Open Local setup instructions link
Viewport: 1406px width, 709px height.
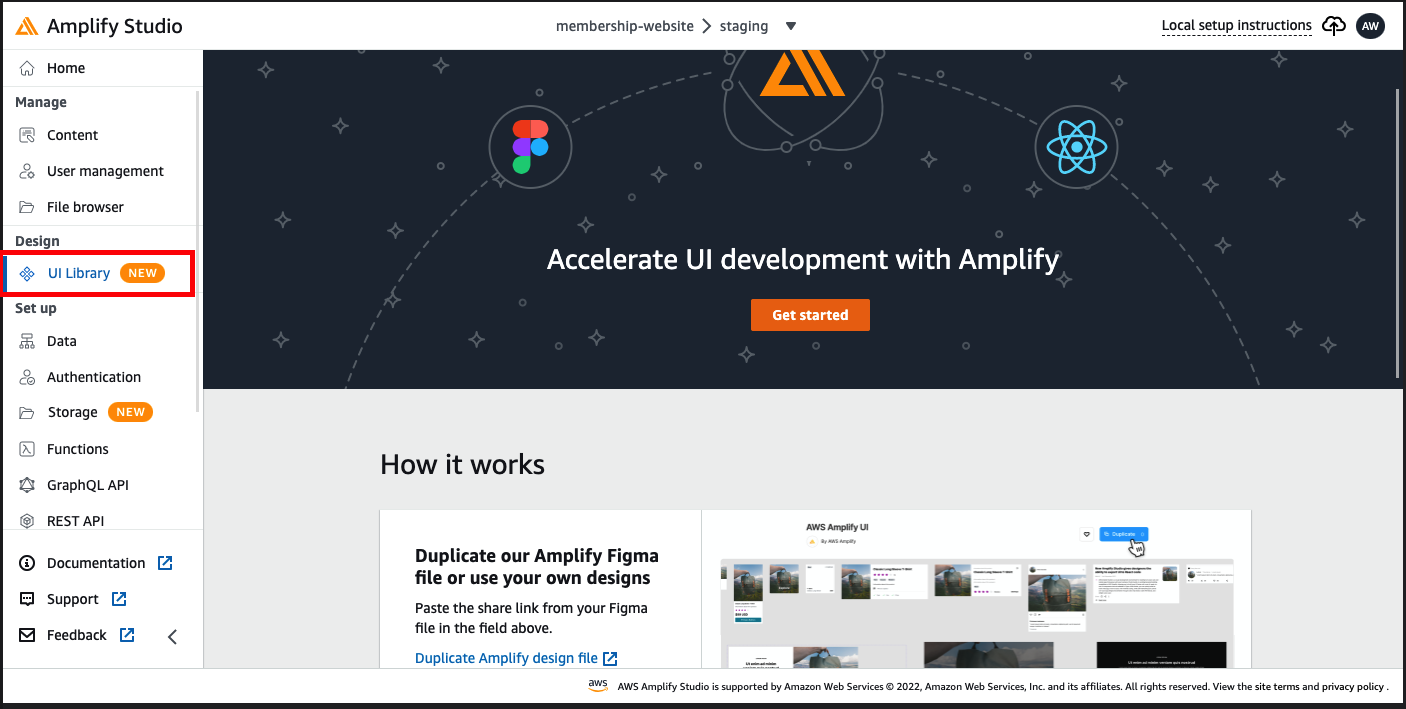(x=1236, y=26)
